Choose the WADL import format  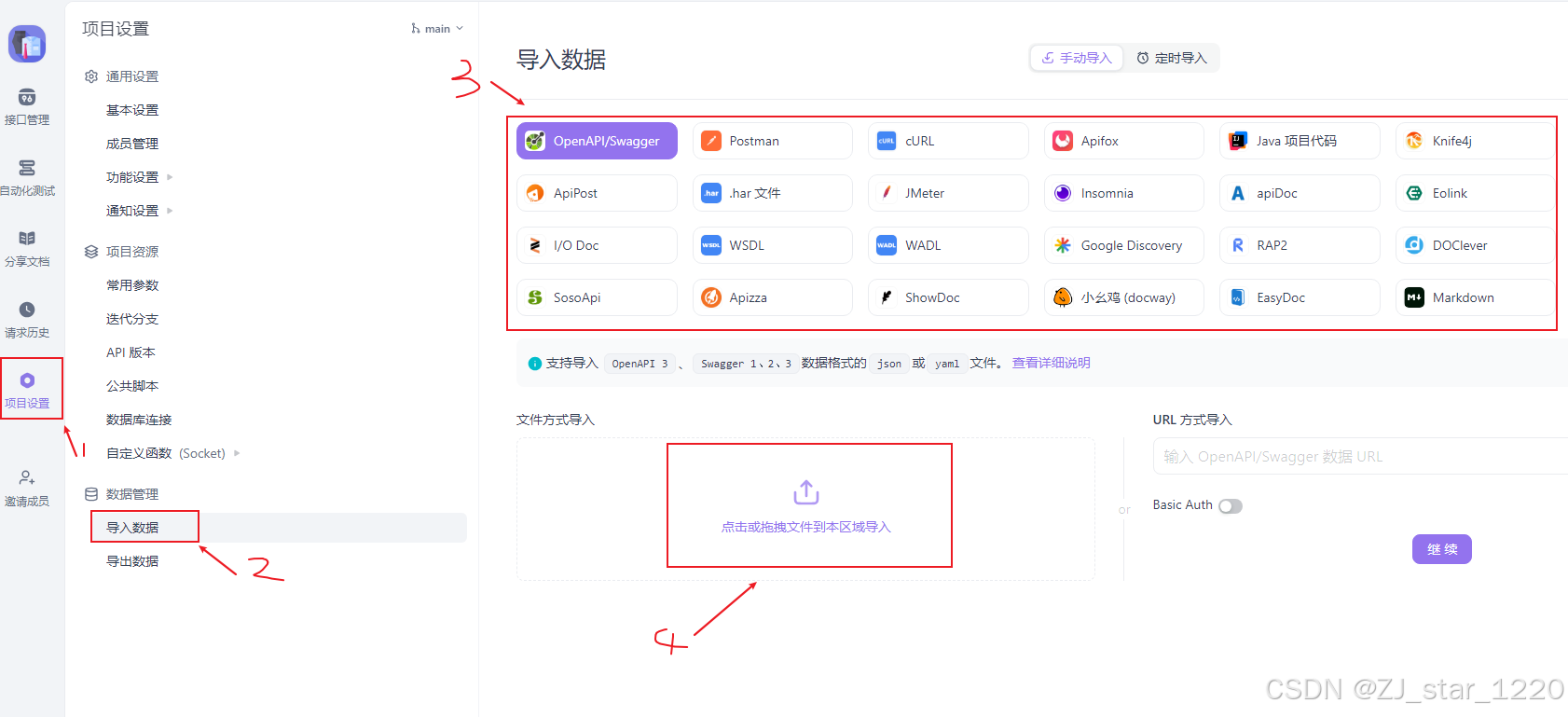tap(948, 245)
